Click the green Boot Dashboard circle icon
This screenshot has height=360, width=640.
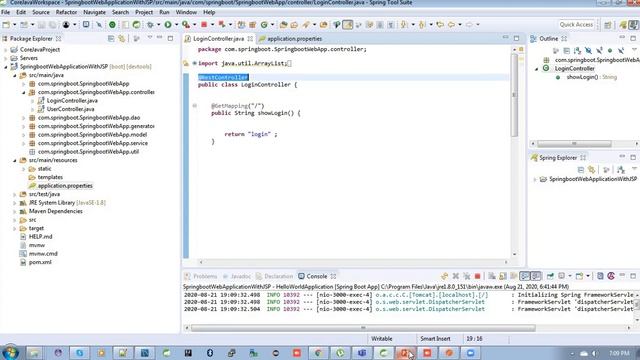coord(112,24)
